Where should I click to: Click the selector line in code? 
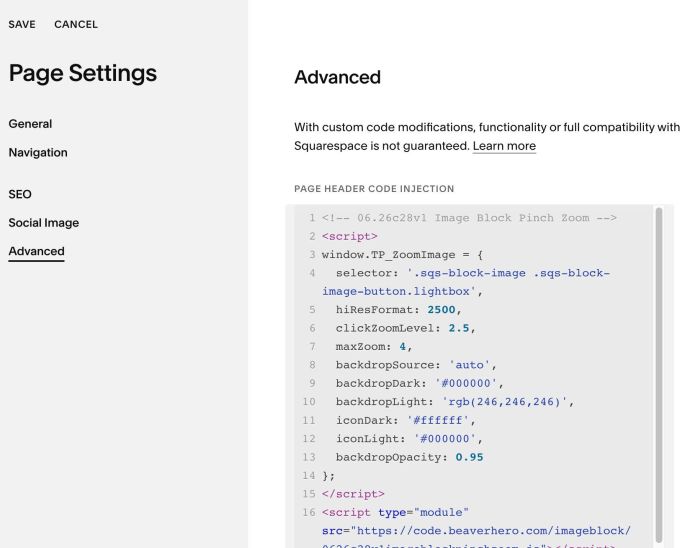pos(466,282)
